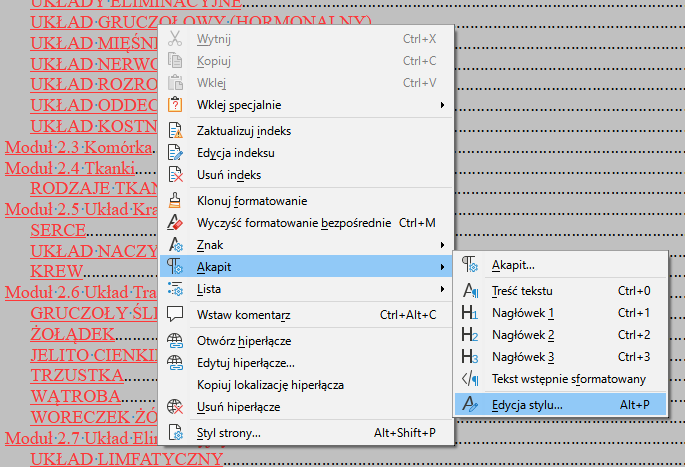The image size is (685, 467).
Task: Click the H1 heading icon
Action: [470, 313]
